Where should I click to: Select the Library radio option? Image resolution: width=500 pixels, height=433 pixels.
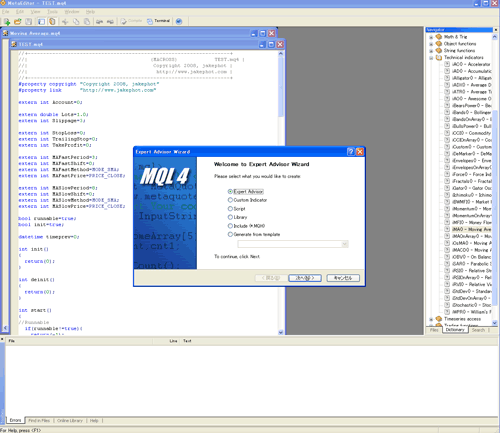(230, 217)
